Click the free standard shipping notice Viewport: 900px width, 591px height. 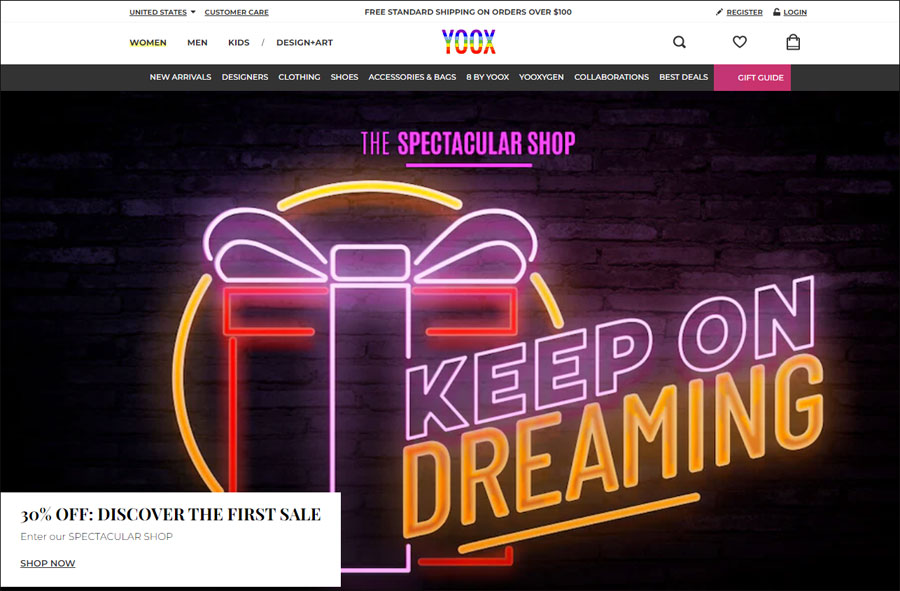coord(468,12)
